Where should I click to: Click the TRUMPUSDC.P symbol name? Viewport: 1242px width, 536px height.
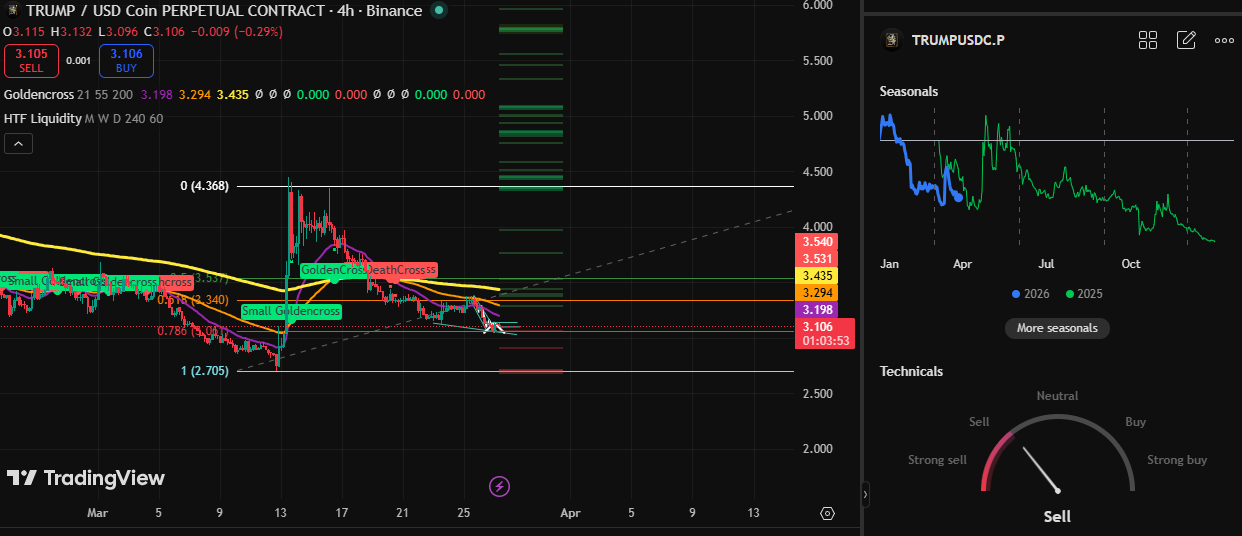[958, 41]
